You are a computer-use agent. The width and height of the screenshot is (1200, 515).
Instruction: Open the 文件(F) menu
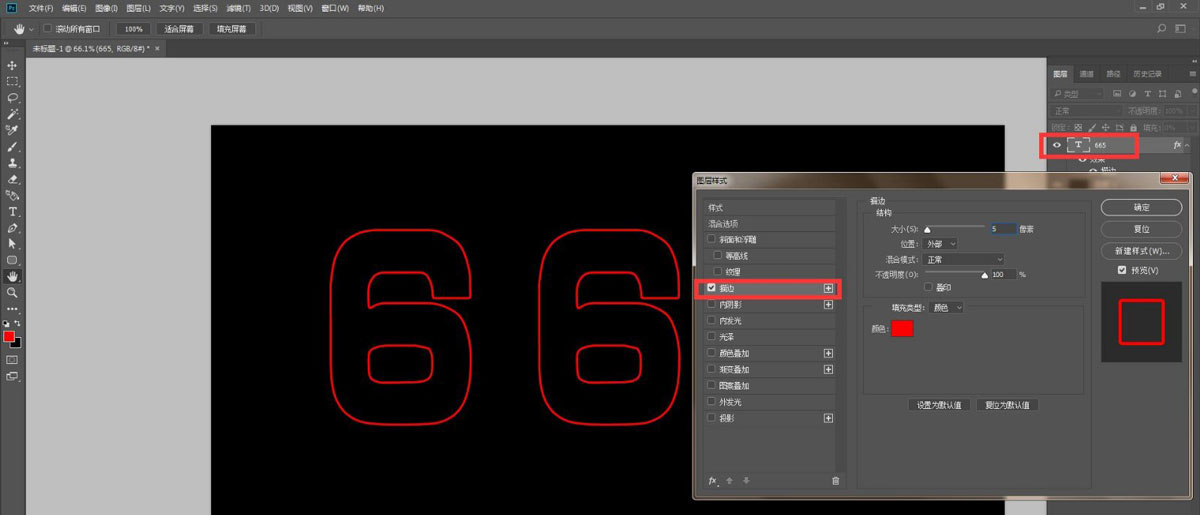(41, 8)
